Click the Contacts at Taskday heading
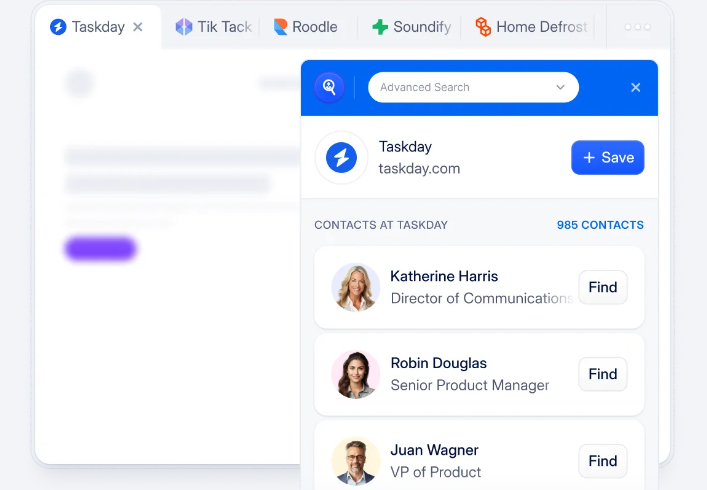This screenshot has width=707, height=490. pyautogui.click(x=381, y=225)
